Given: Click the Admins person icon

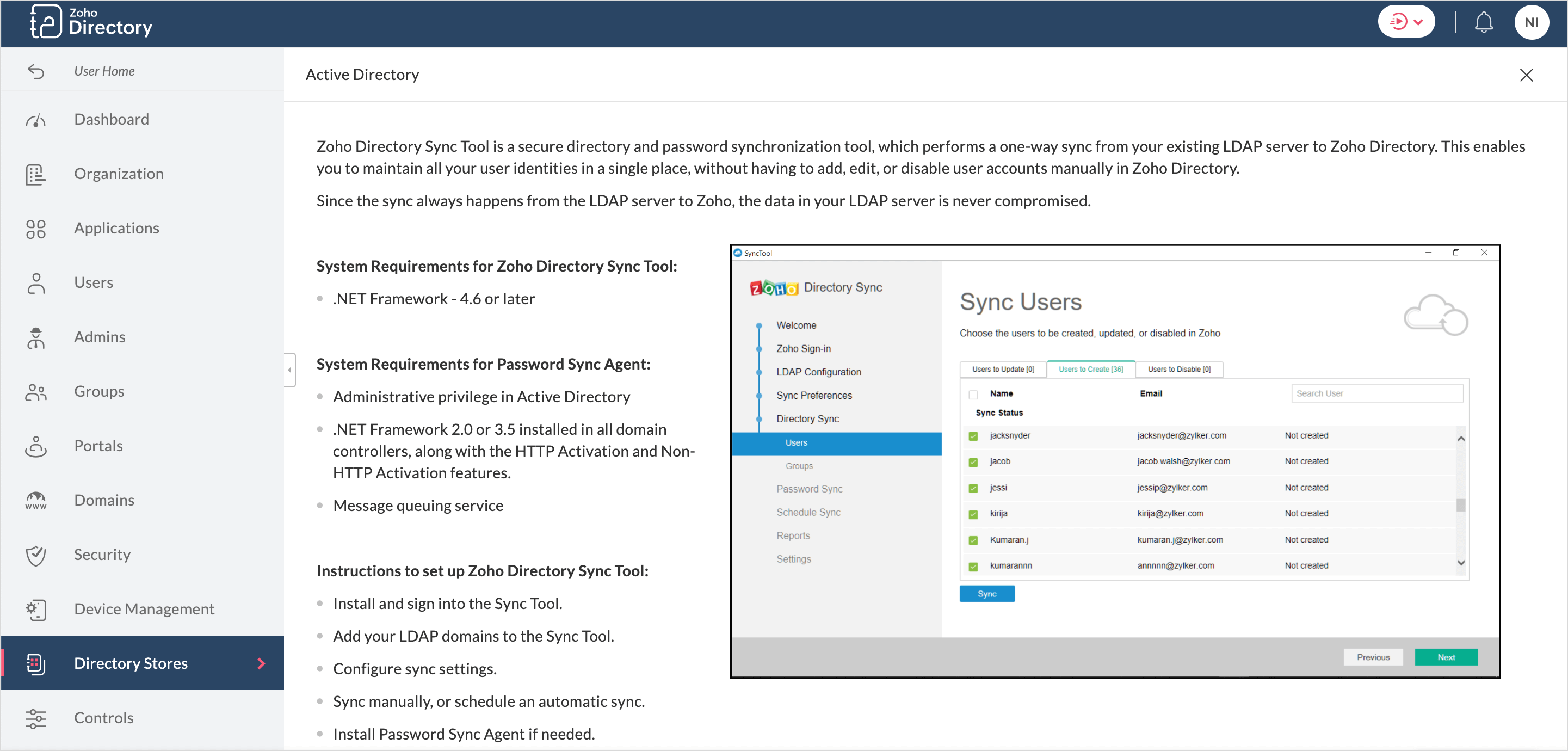Looking at the screenshot, I should coord(36,337).
